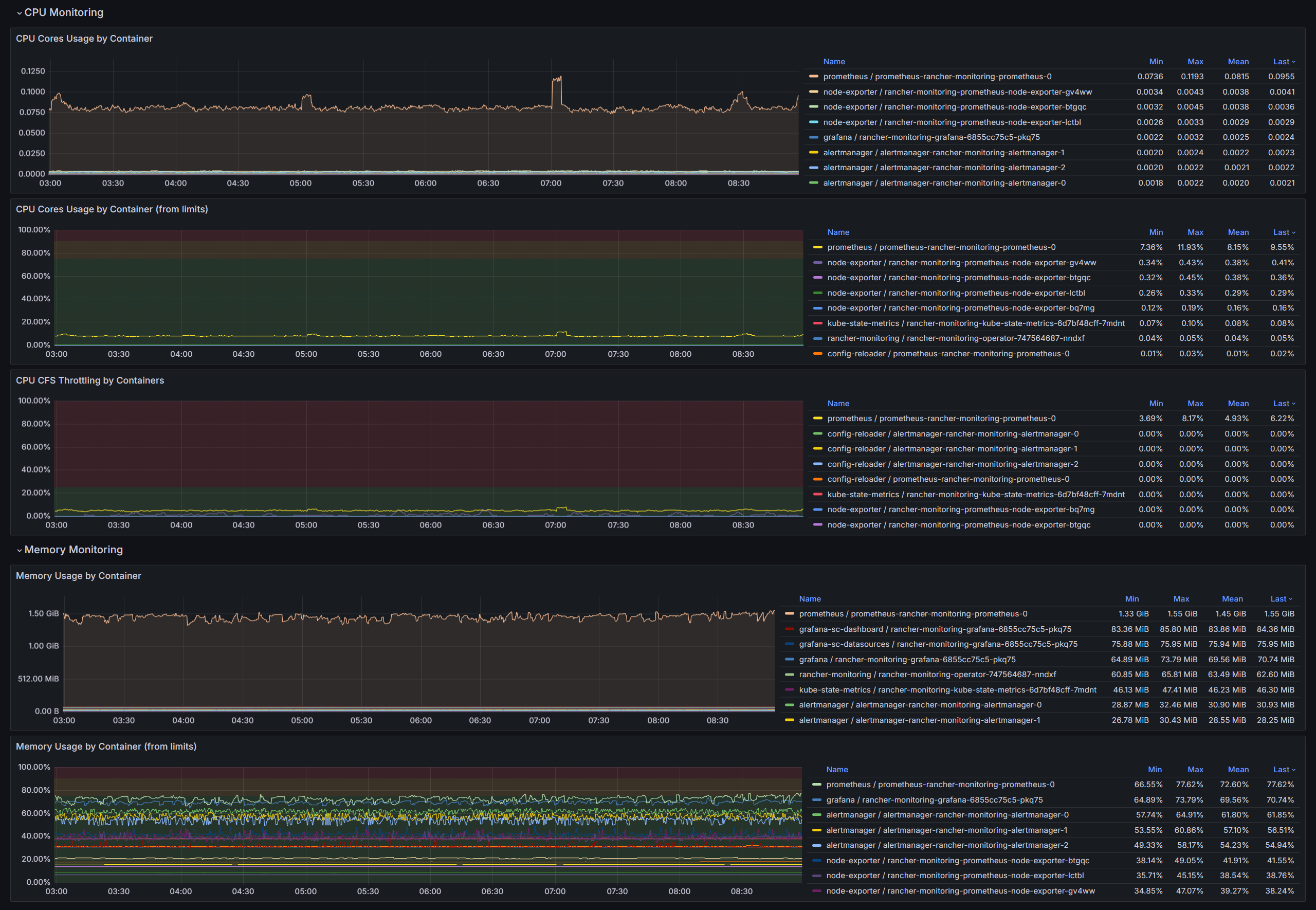Viewport: 1316px width, 910px height.
Task: Collapse the CPU Monitoring row
Action: [x=63, y=12]
